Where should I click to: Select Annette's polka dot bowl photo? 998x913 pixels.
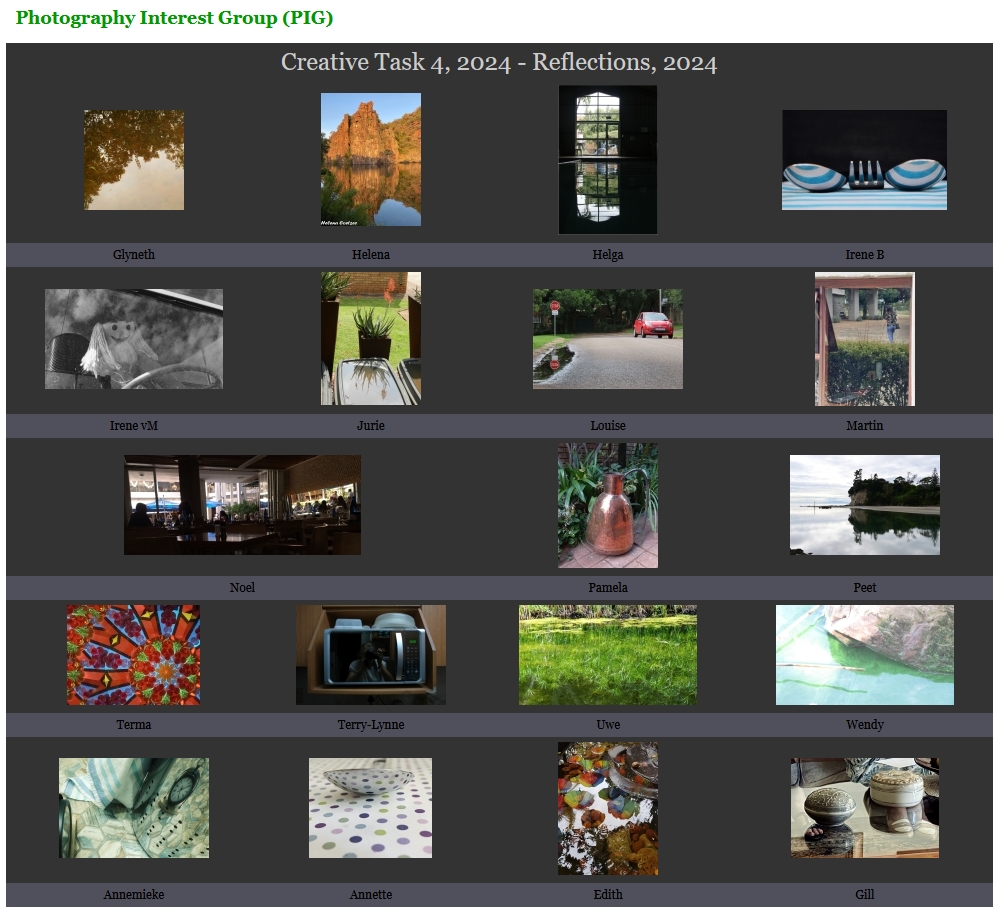click(x=370, y=808)
